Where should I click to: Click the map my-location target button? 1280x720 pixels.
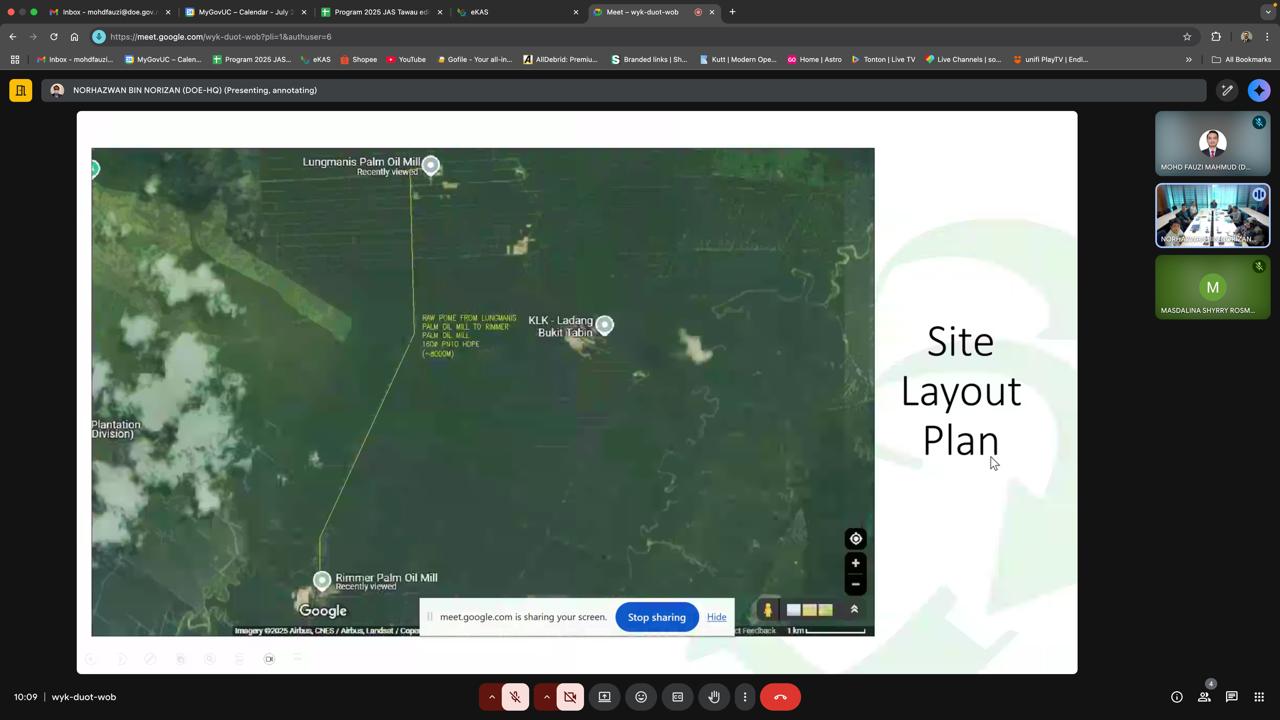(855, 539)
